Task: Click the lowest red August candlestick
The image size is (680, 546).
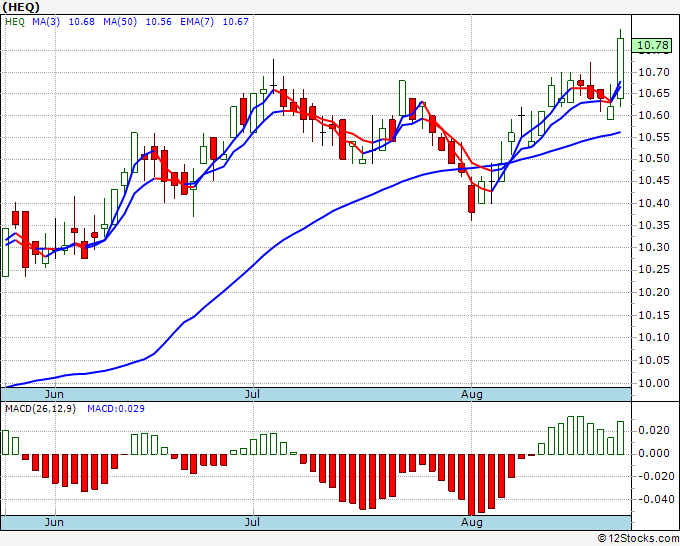Action: pyautogui.click(x=471, y=199)
